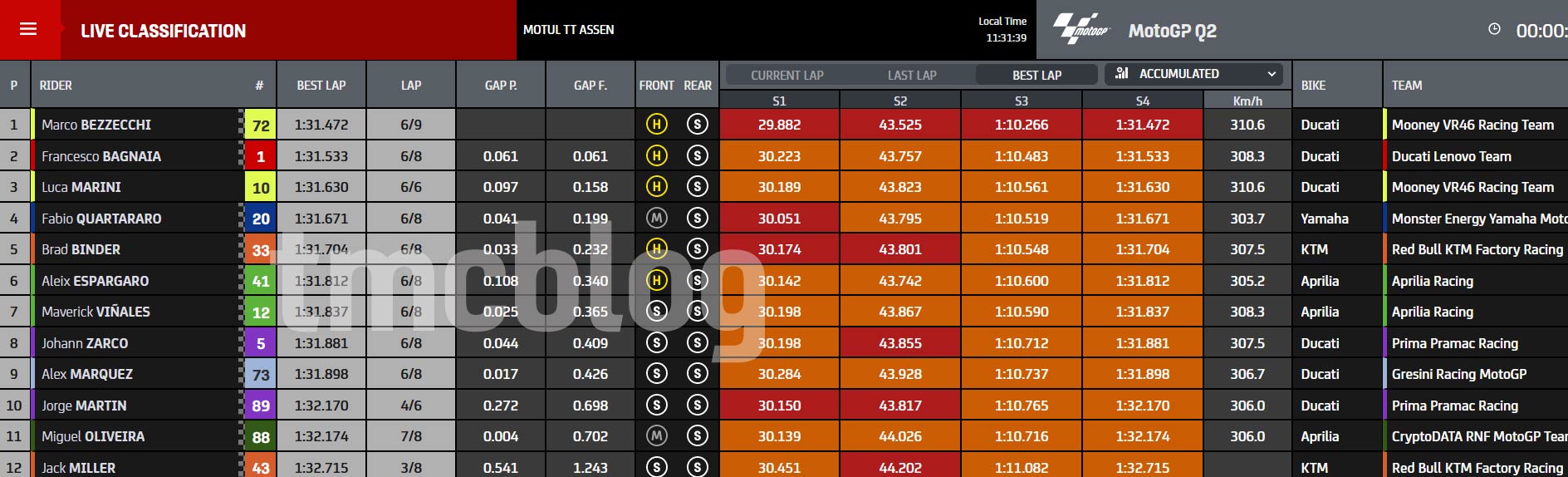Click Zarco's soft front tyre icon
Image resolution: width=1568 pixels, height=477 pixels.
pos(656,342)
